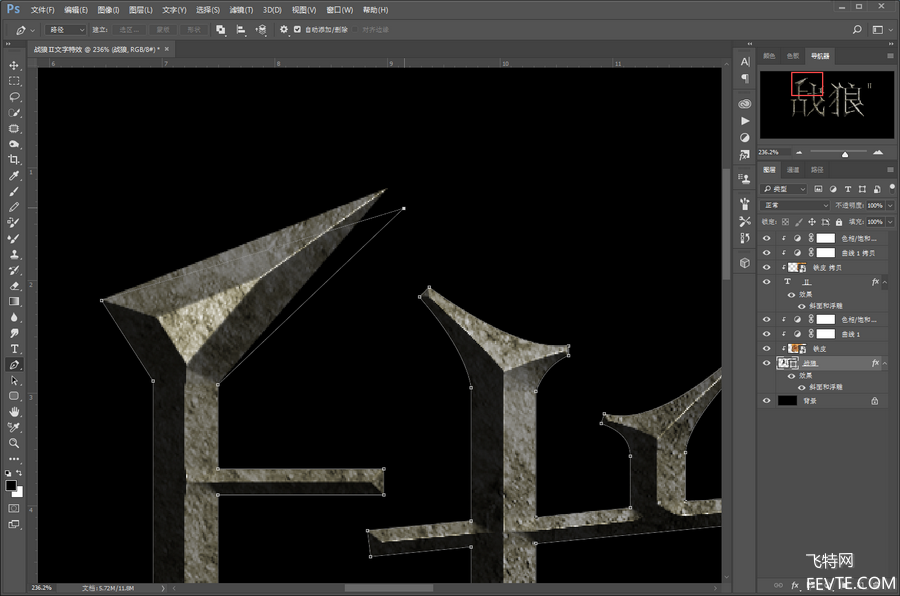
Task: Hide the 战狼 layer eye
Action: [x=767, y=363]
